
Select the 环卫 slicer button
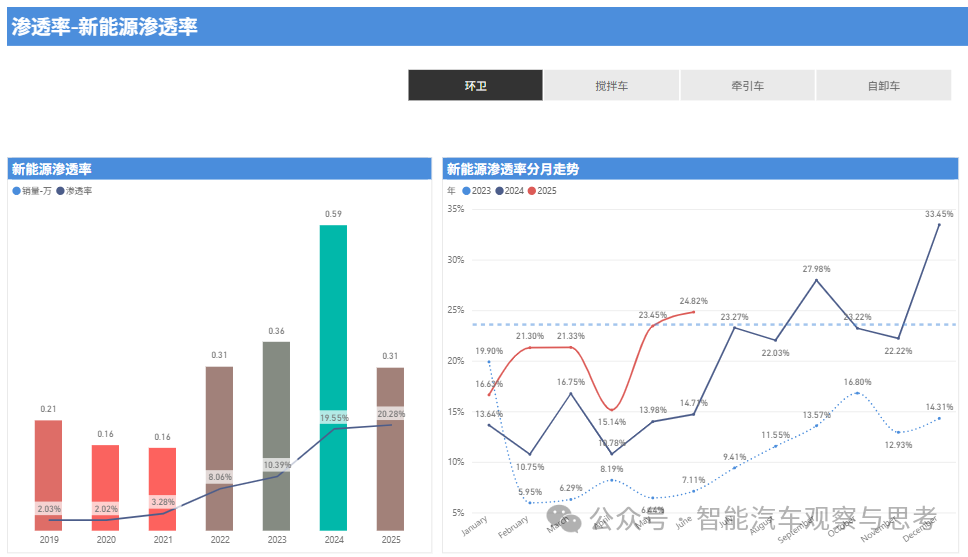click(x=475, y=85)
